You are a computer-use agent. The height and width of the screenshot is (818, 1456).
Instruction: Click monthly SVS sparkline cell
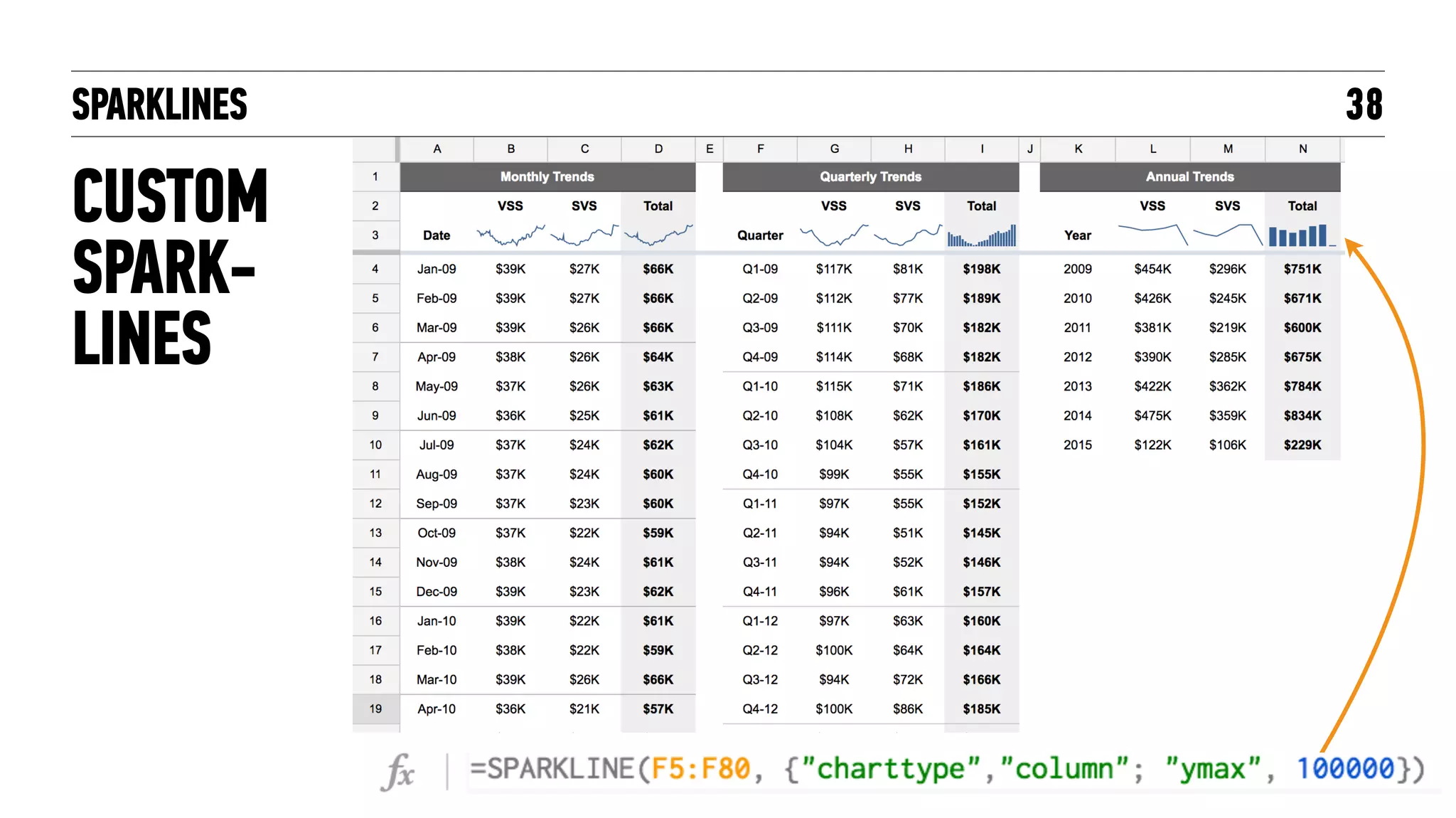584,235
